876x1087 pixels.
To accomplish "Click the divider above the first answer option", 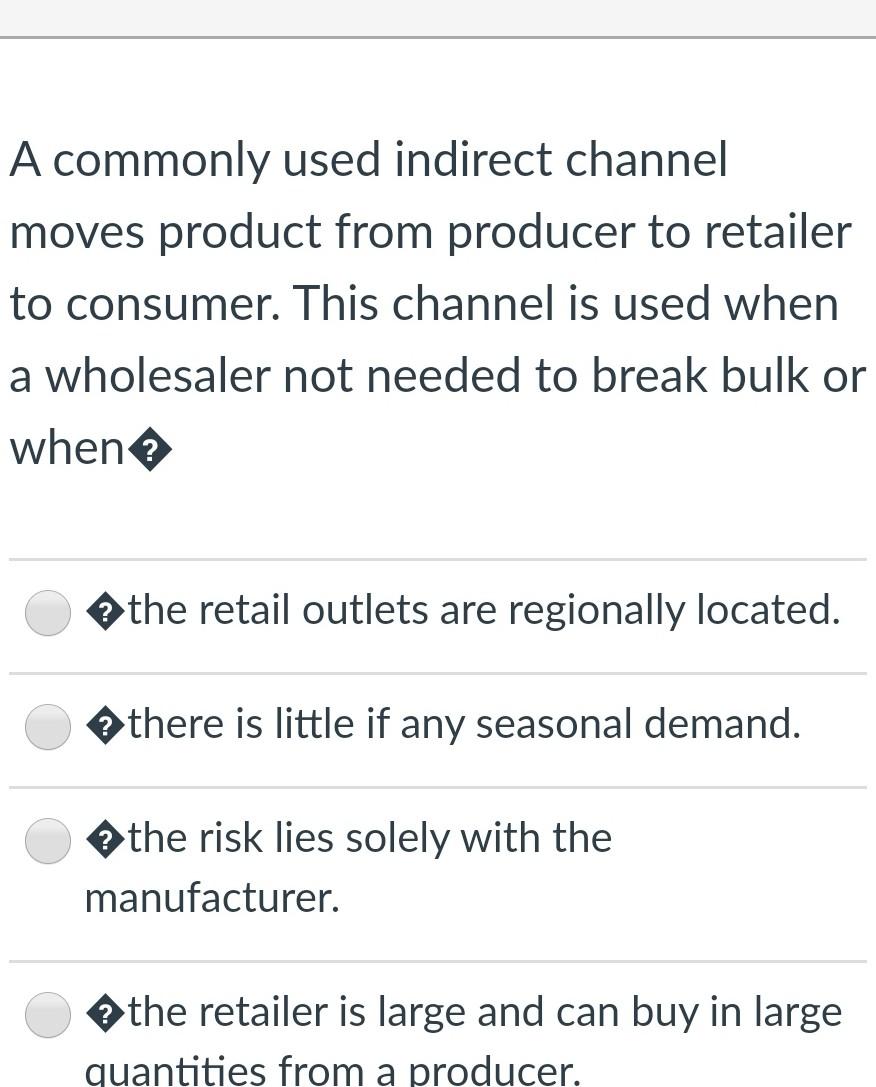I will [x=438, y=558].
